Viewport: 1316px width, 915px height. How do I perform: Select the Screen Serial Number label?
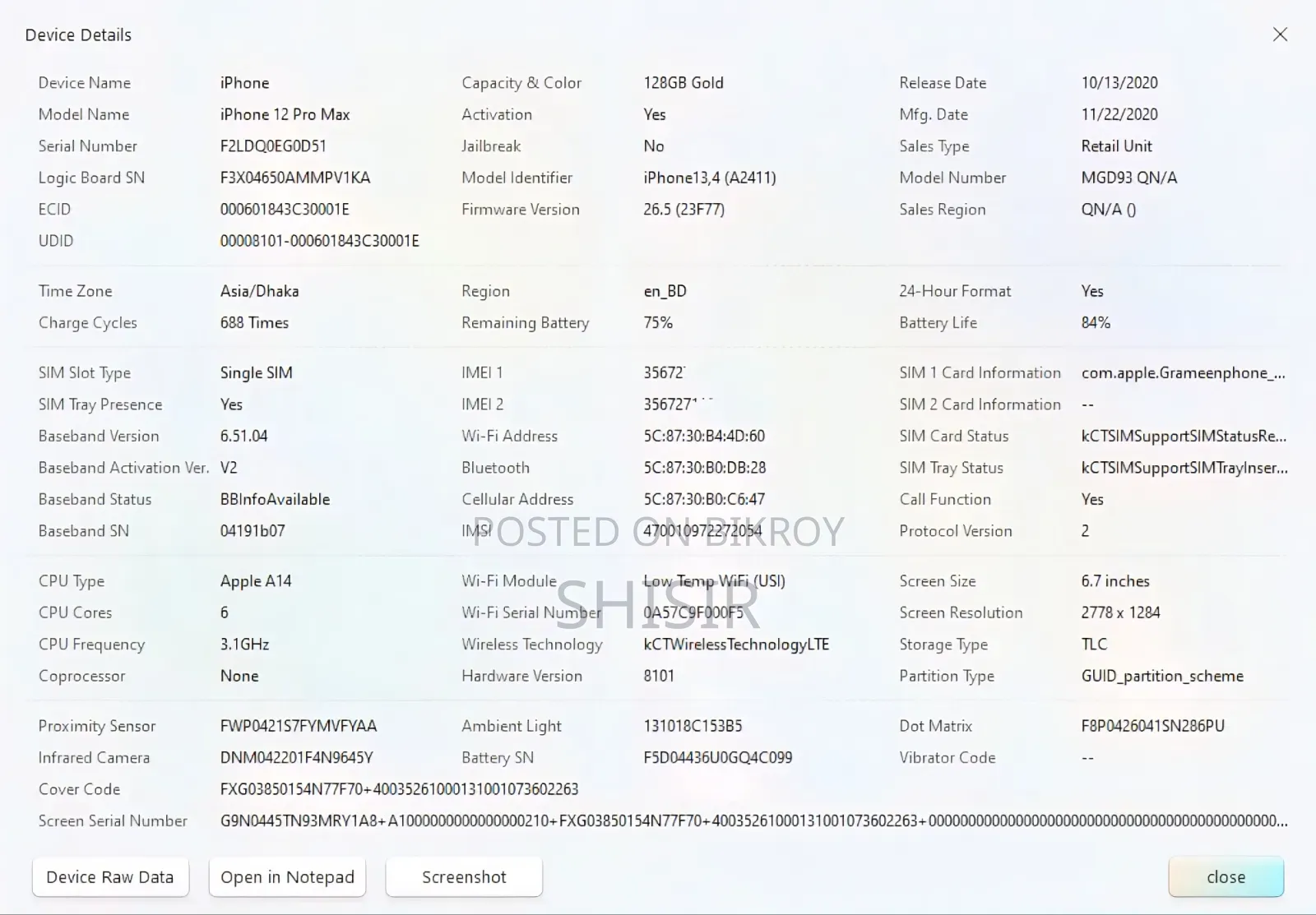[x=113, y=821]
